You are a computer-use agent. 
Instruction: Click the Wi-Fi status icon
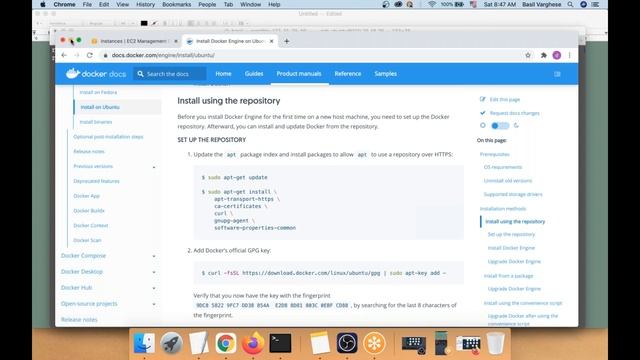pos(431,4)
